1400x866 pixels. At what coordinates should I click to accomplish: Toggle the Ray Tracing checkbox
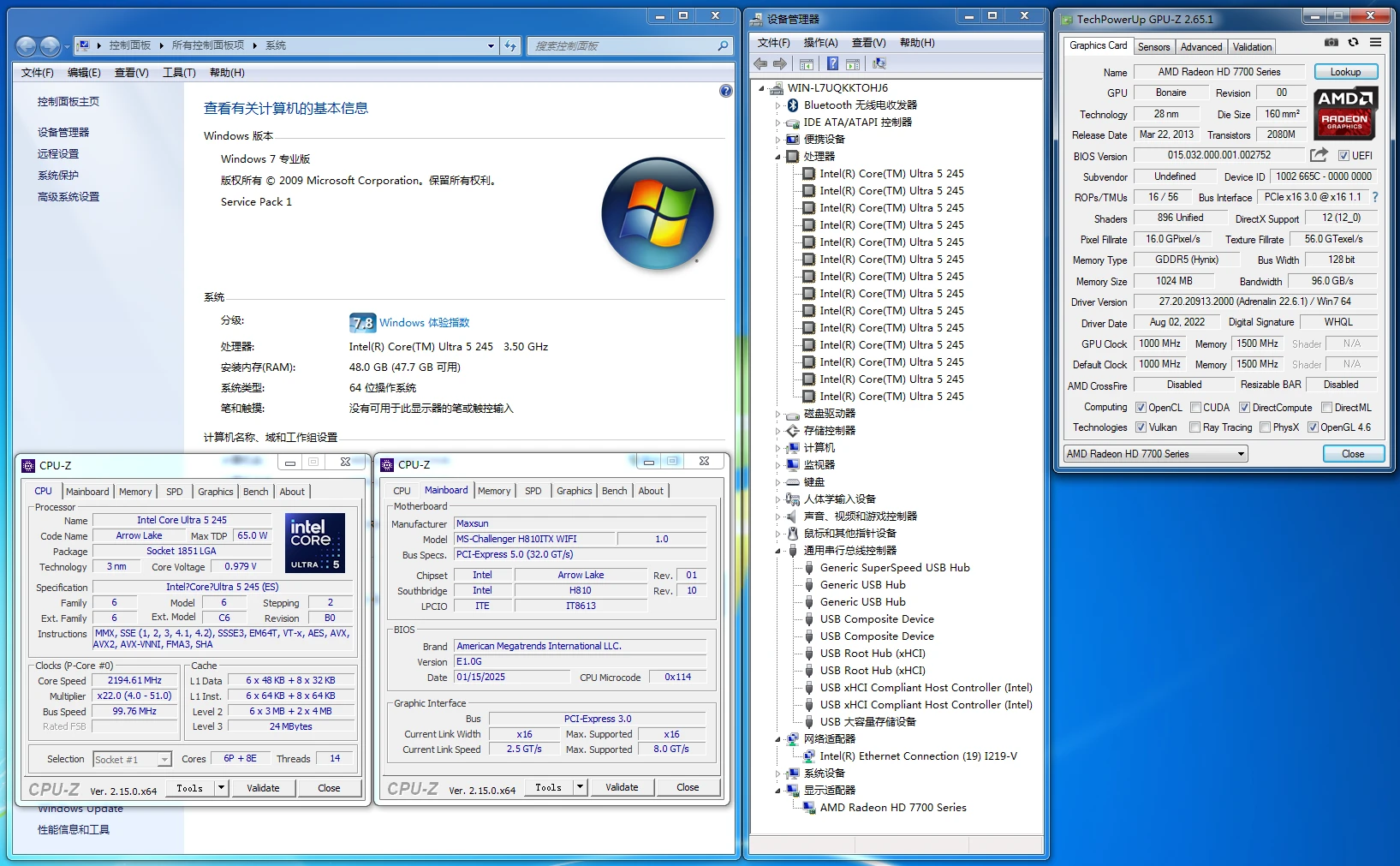pyautogui.click(x=1195, y=427)
